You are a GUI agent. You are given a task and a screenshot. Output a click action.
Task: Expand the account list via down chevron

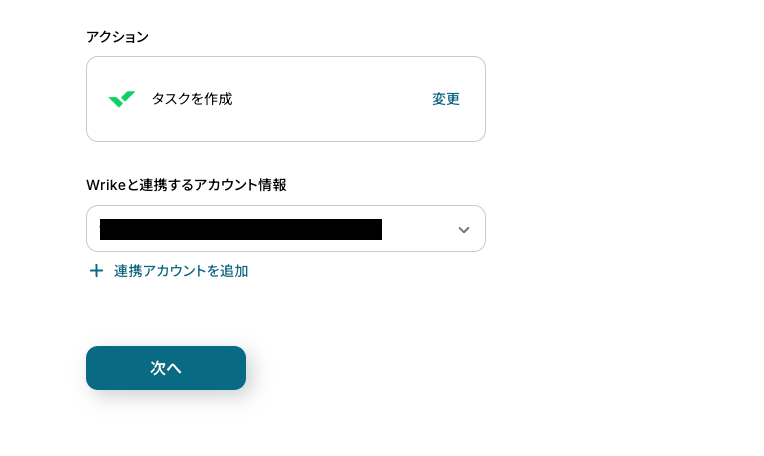pos(463,230)
